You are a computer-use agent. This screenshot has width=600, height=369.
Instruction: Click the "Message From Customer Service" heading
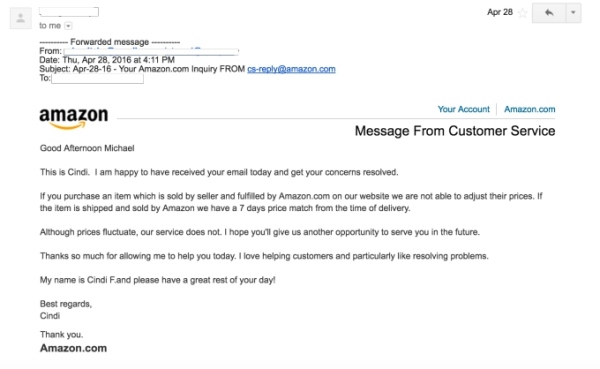[x=455, y=131]
